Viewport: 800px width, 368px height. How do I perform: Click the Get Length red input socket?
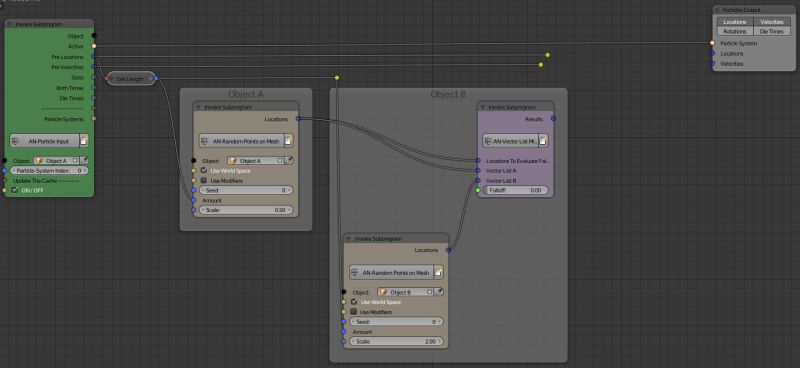(107, 78)
